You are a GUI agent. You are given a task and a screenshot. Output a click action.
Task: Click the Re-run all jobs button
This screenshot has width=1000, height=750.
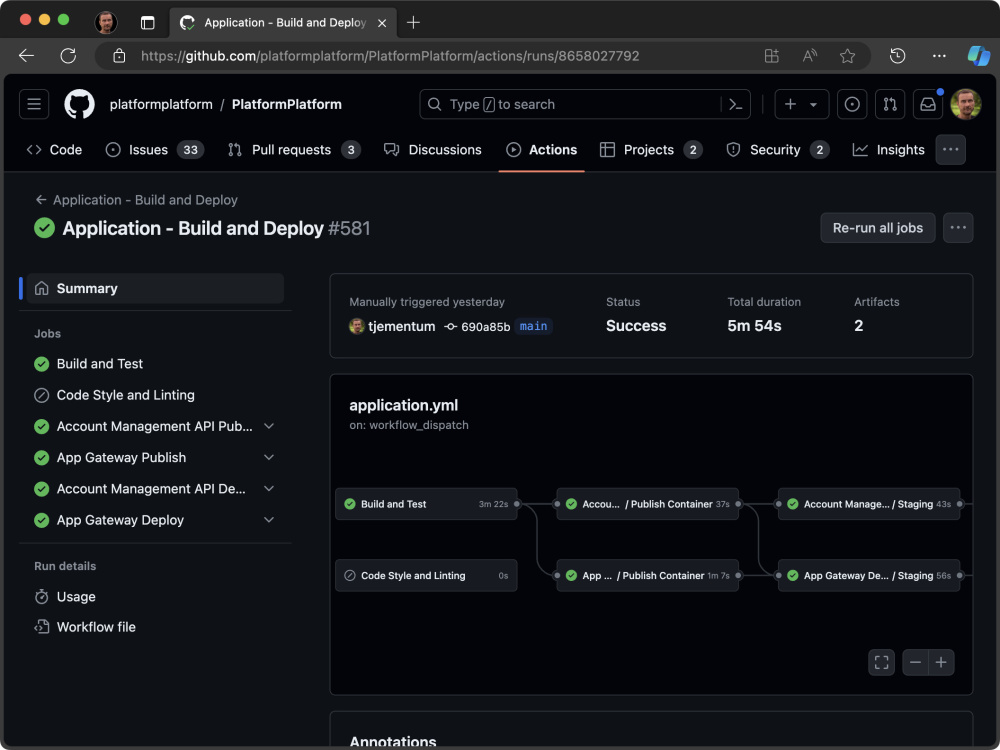pos(877,228)
